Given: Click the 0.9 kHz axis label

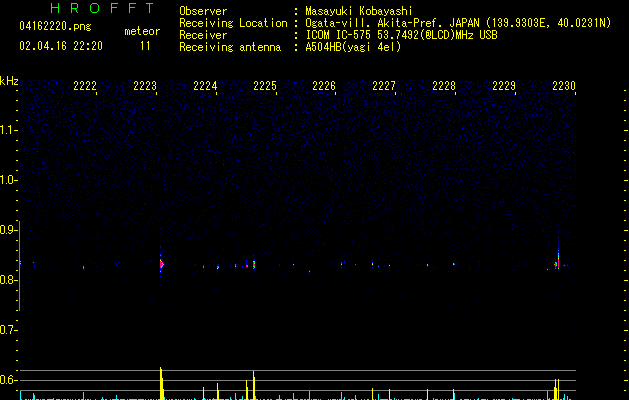Looking at the screenshot, I should click(8, 230).
